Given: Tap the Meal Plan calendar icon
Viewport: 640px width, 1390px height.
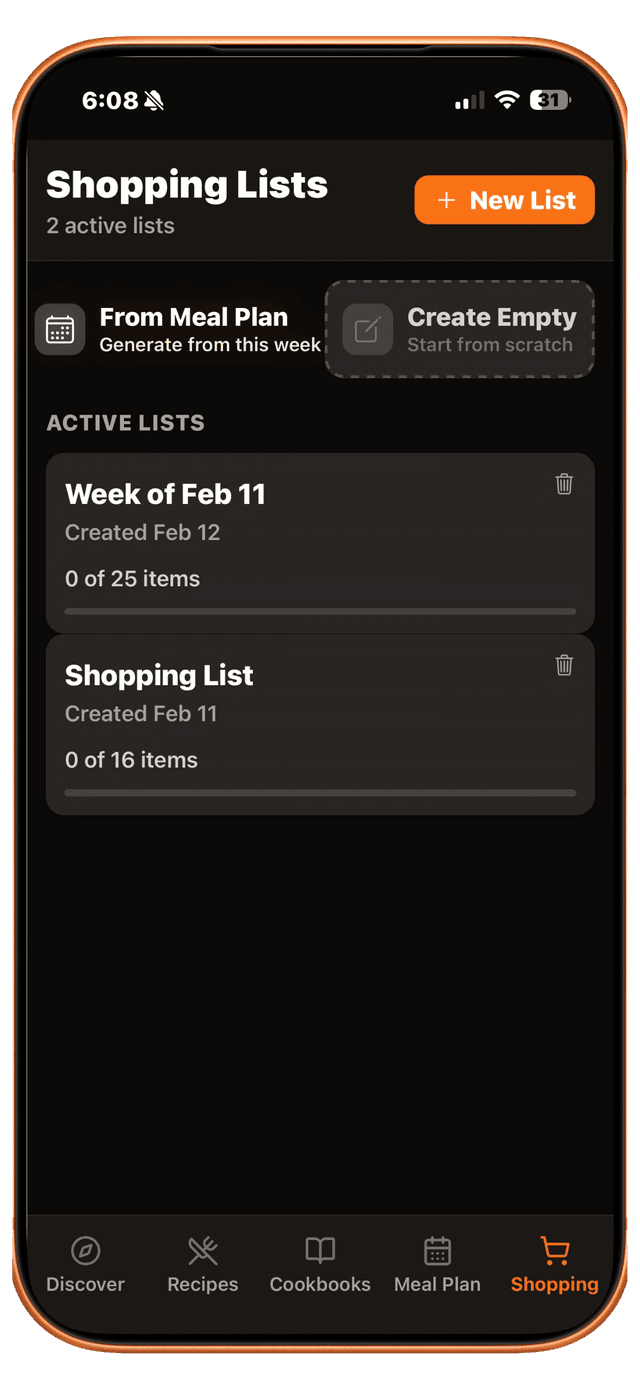Looking at the screenshot, I should (x=437, y=1250).
